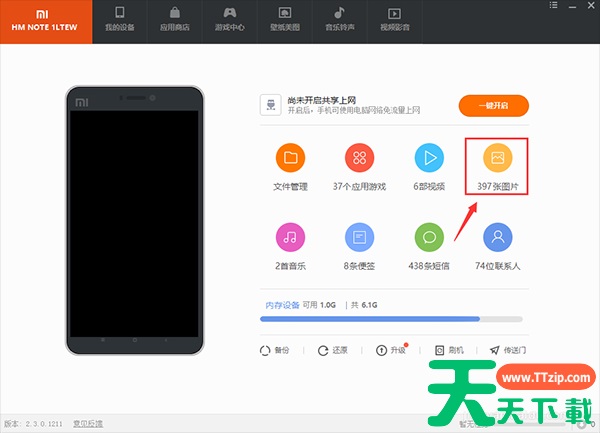The width and height of the screenshot is (600, 433).
Task: Click the 意见反馈 feedback link
Action: coord(88,424)
